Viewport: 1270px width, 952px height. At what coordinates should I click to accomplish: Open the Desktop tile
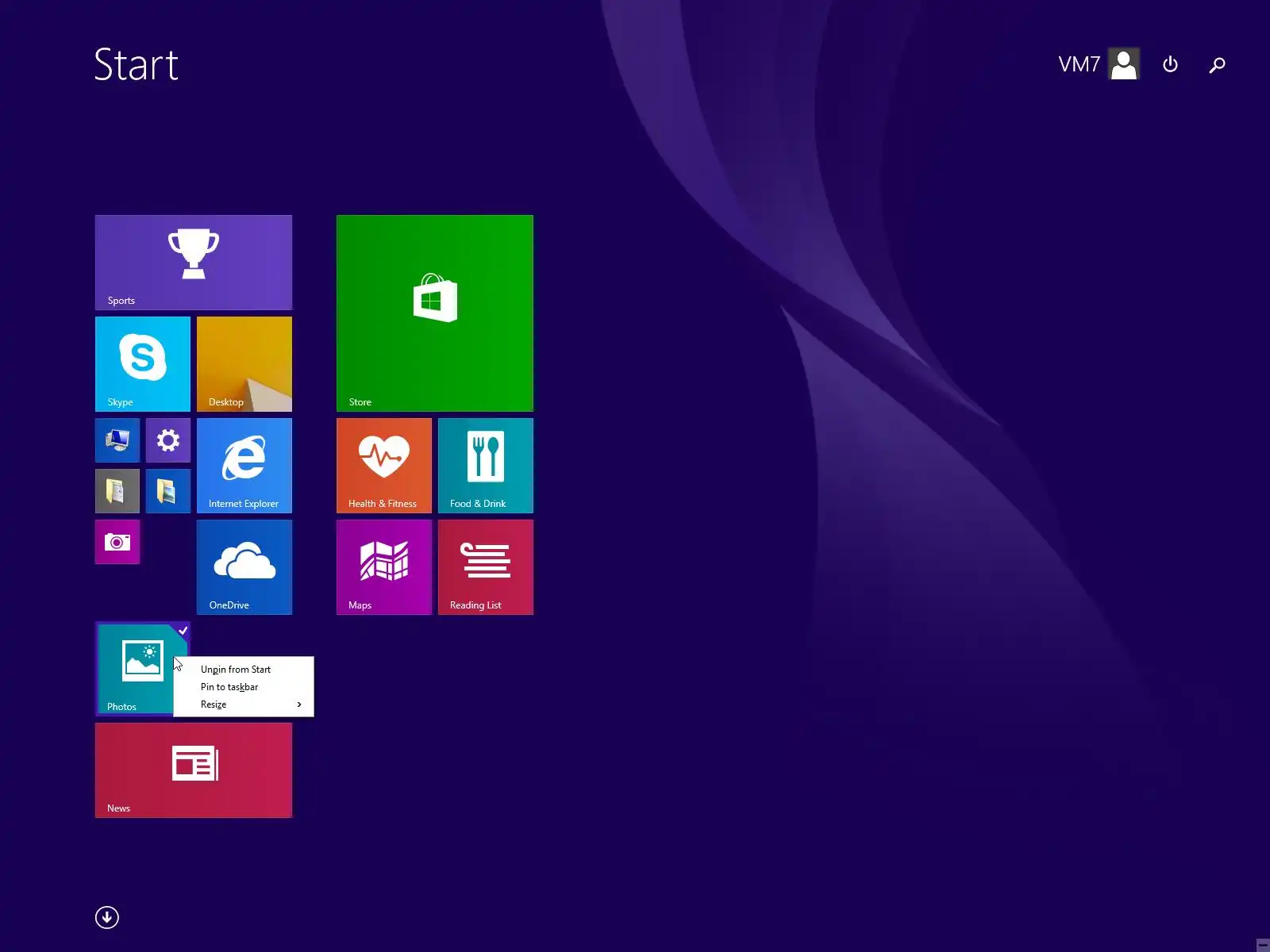244,363
